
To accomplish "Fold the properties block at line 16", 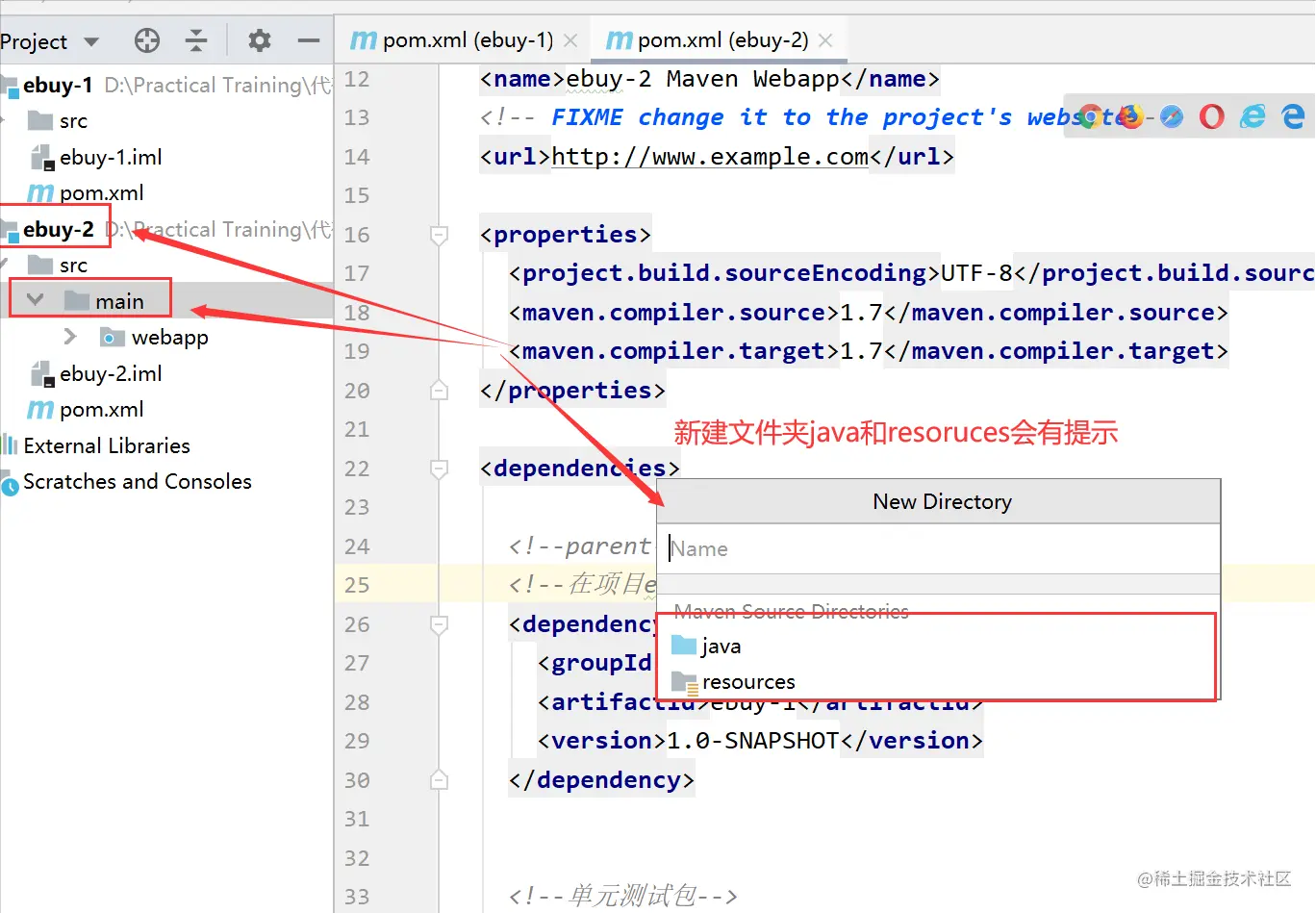I will click(x=439, y=235).
